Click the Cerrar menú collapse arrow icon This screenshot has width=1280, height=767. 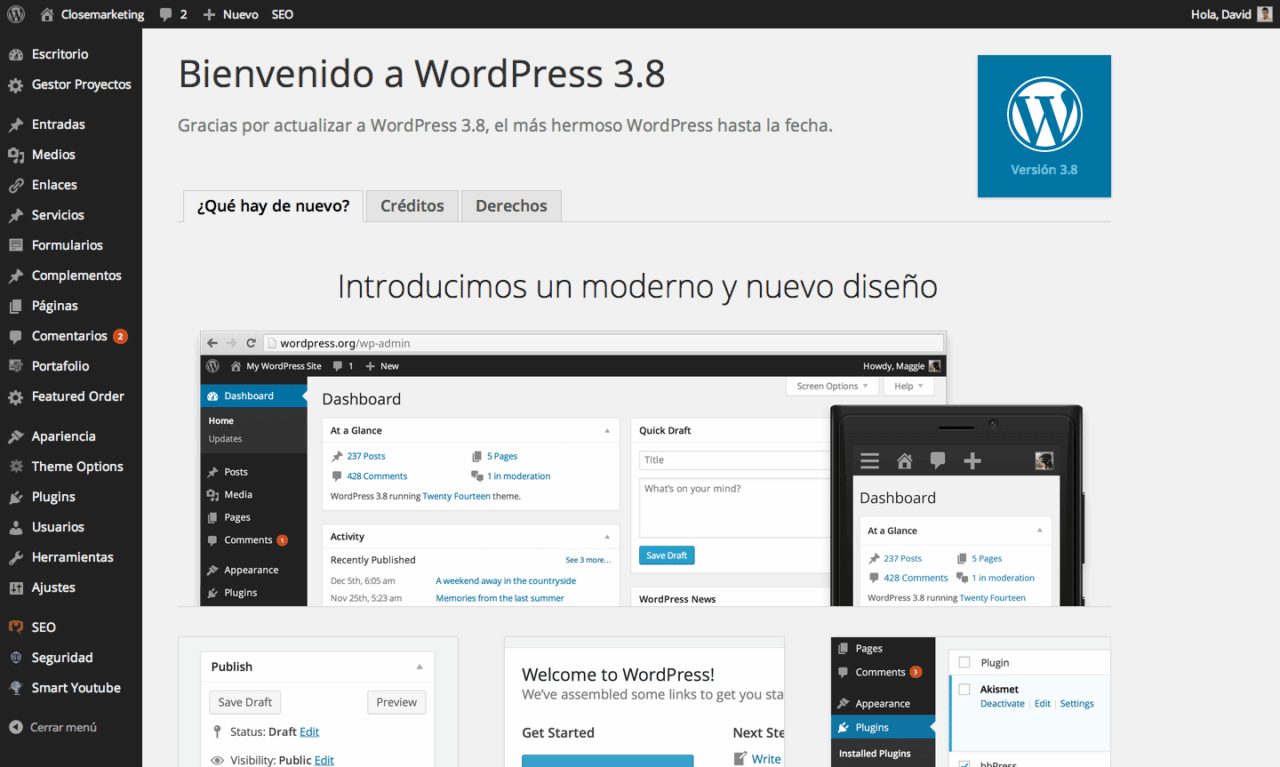(x=15, y=727)
